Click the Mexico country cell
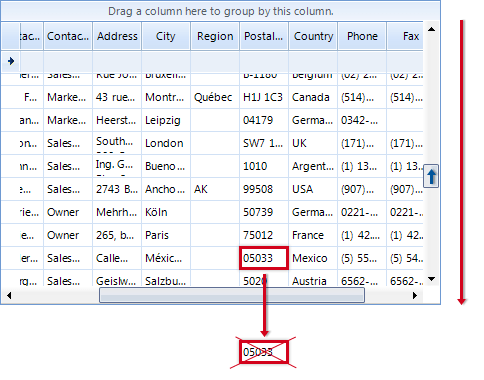484x380 pixels. click(313, 258)
